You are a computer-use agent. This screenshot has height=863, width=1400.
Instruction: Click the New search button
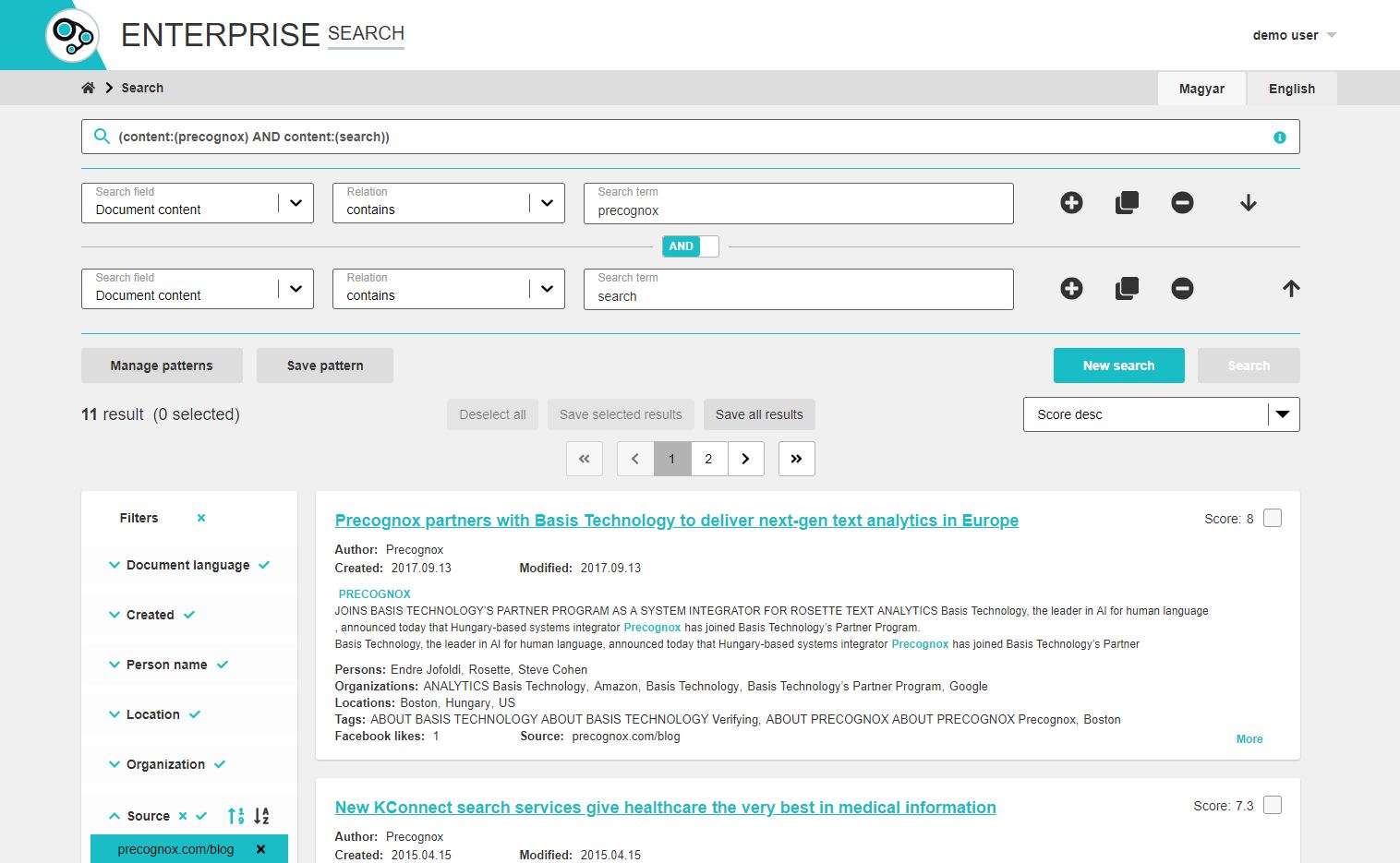tap(1118, 366)
